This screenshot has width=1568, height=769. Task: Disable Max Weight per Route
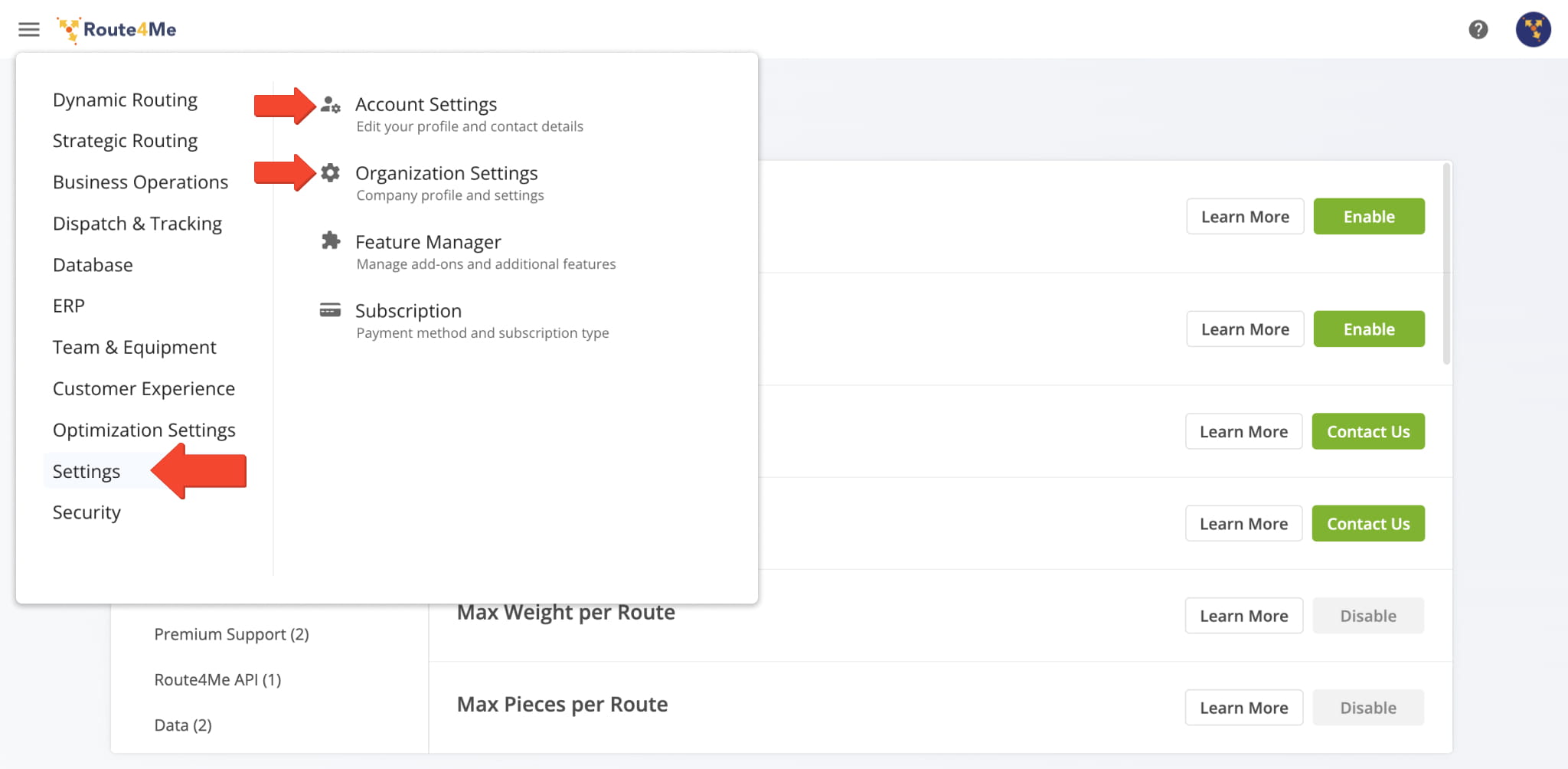(x=1367, y=616)
